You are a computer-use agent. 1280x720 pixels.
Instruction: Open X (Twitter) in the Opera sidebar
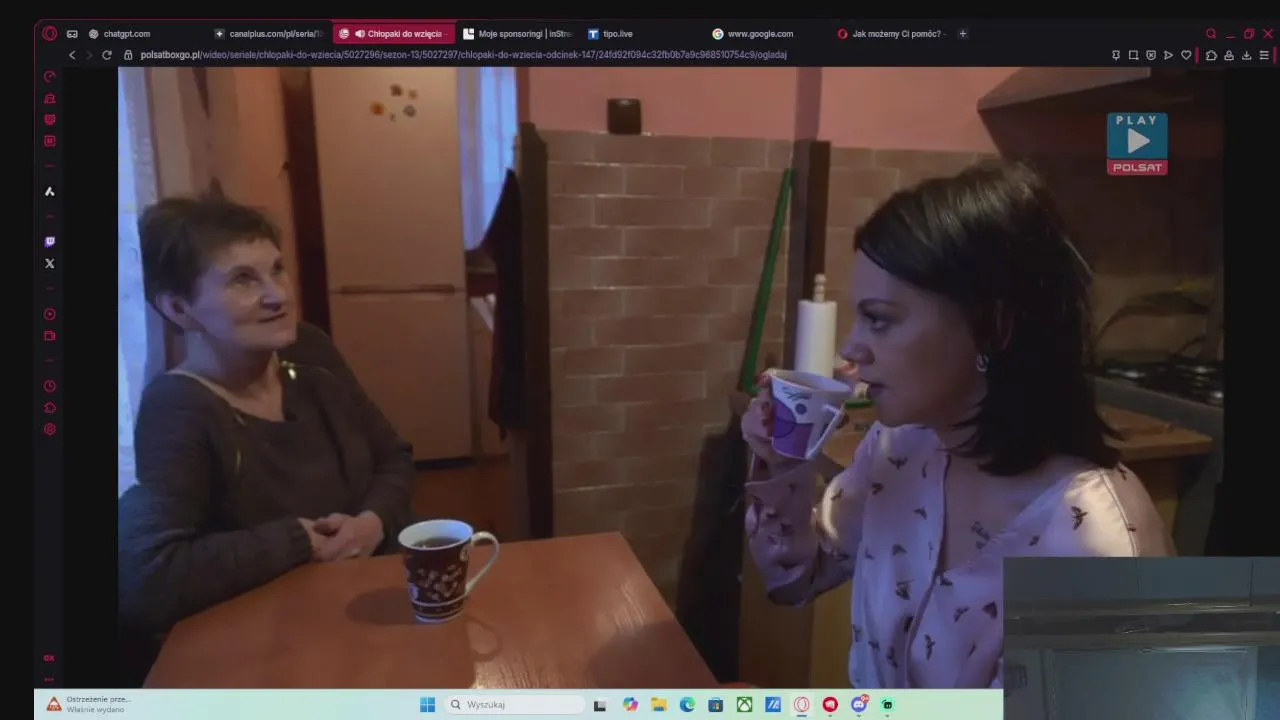click(50, 264)
